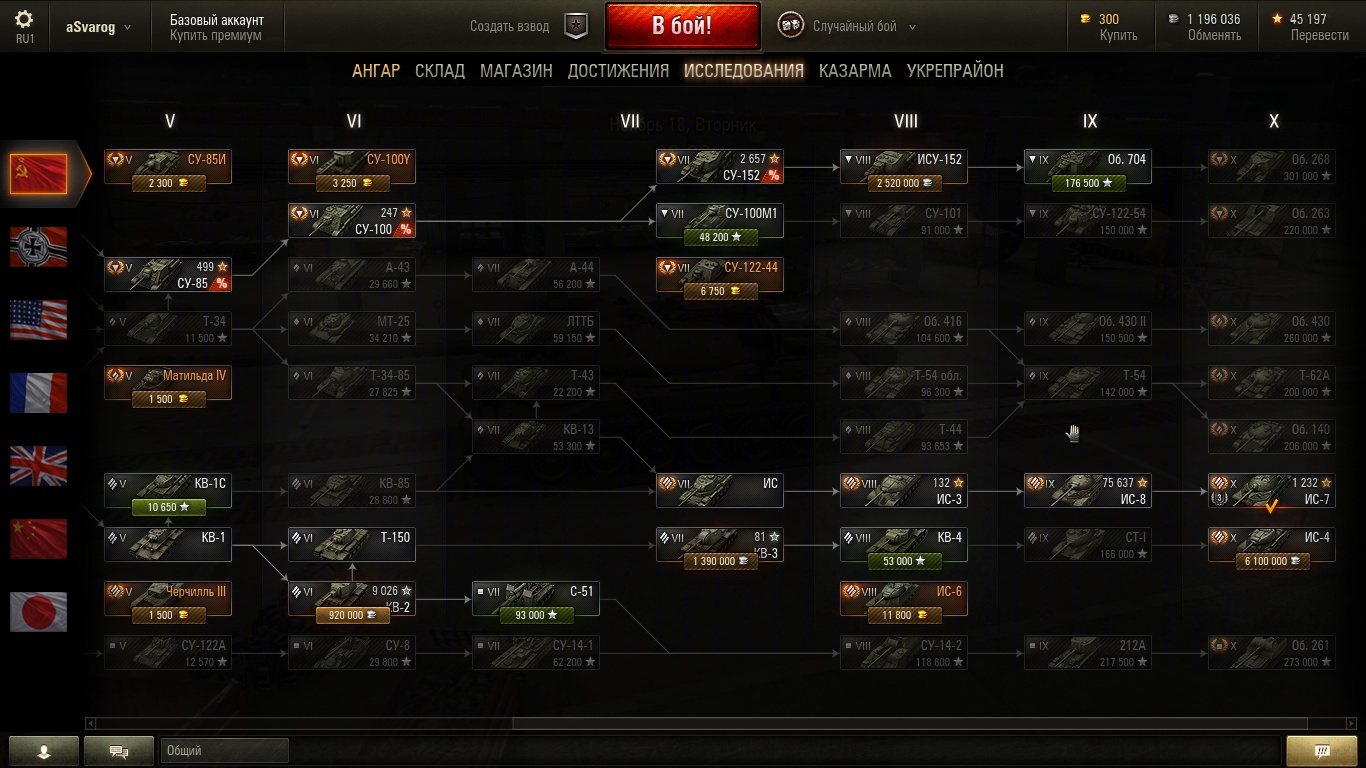Select the French nation flag
Image resolution: width=1366 pixels, height=768 pixels.
(x=38, y=393)
